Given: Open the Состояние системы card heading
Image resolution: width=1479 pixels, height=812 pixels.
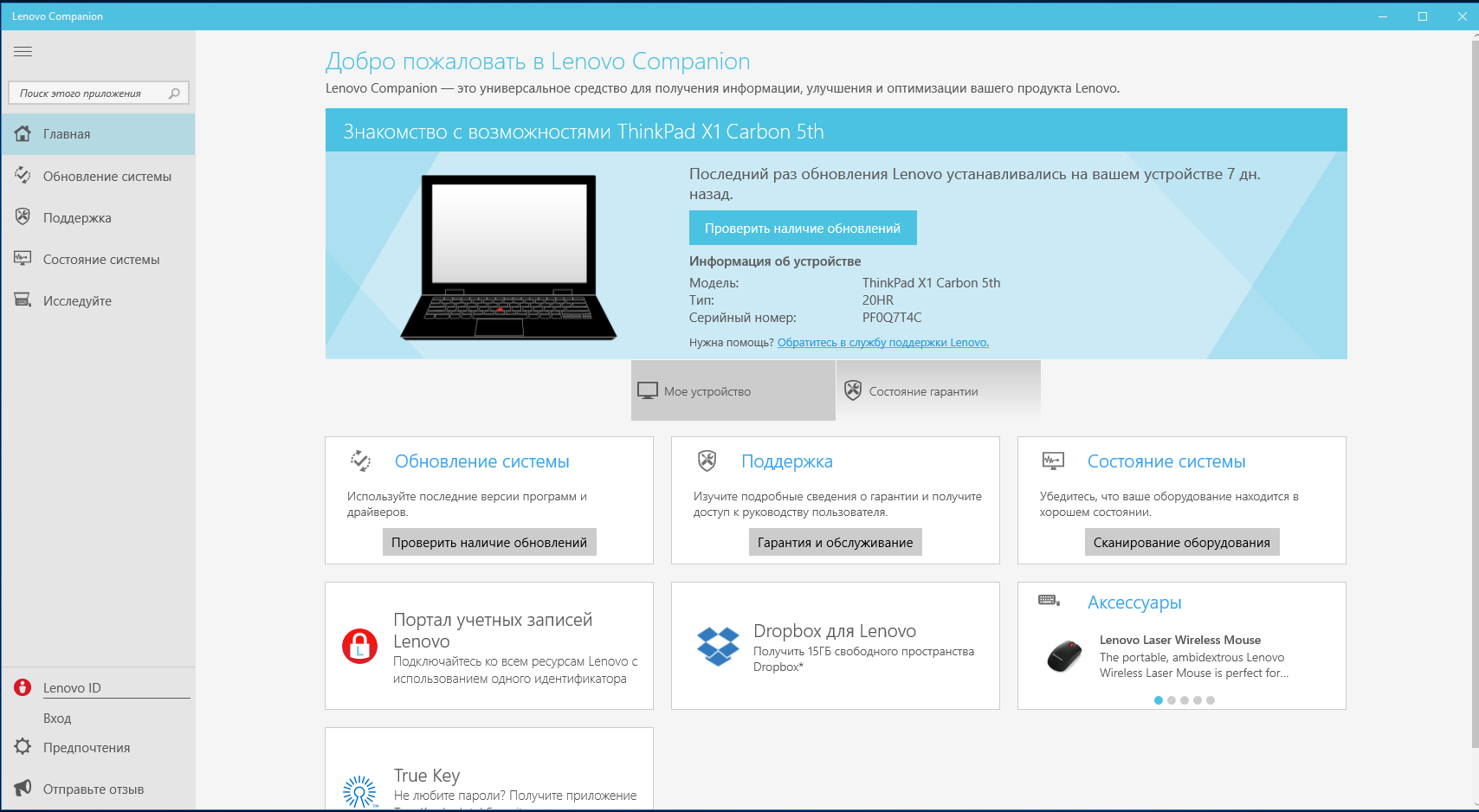Looking at the screenshot, I should 1166,461.
